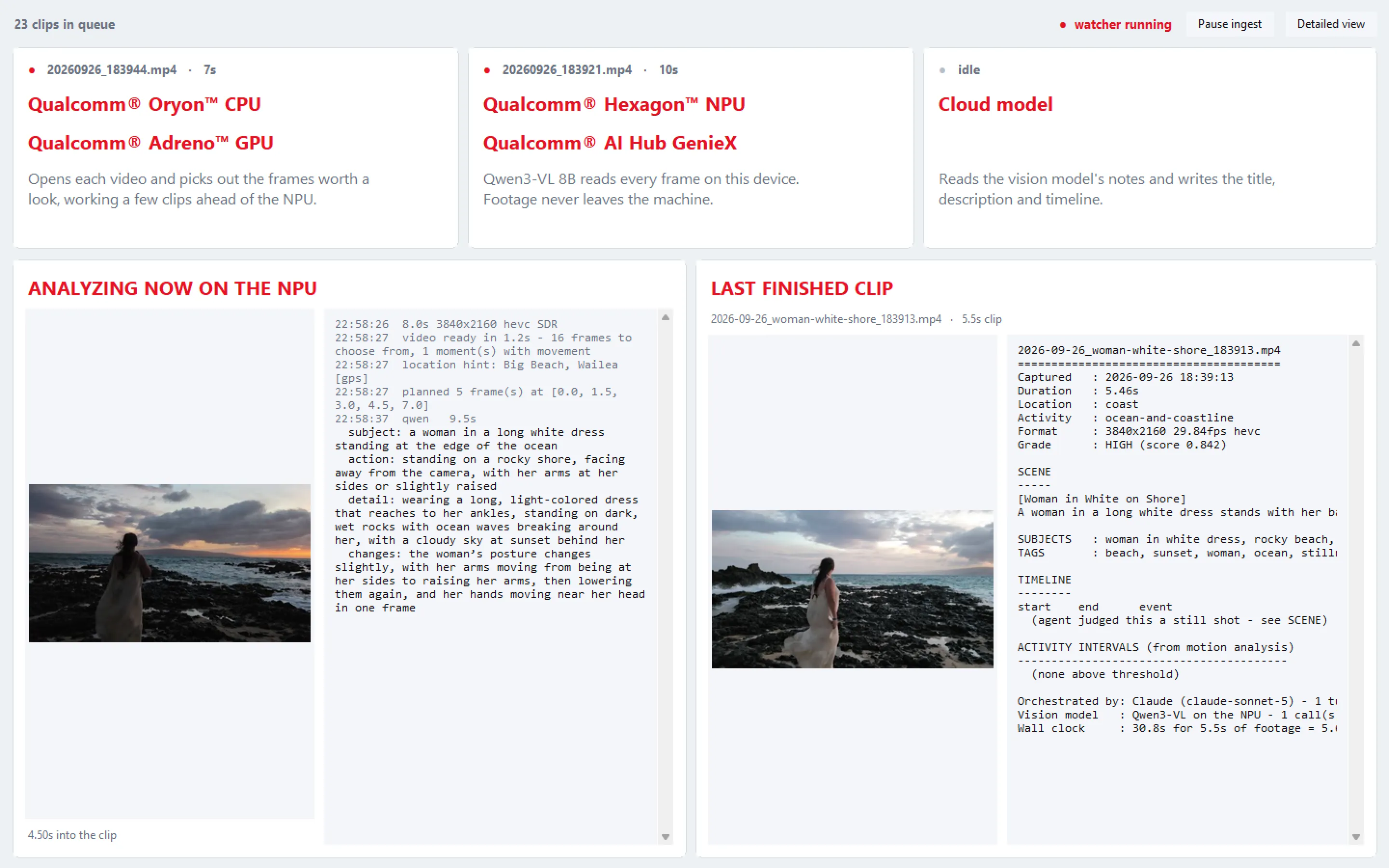
Task: Click the last finished clip thumbnail
Action: click(x=852, y=589)
